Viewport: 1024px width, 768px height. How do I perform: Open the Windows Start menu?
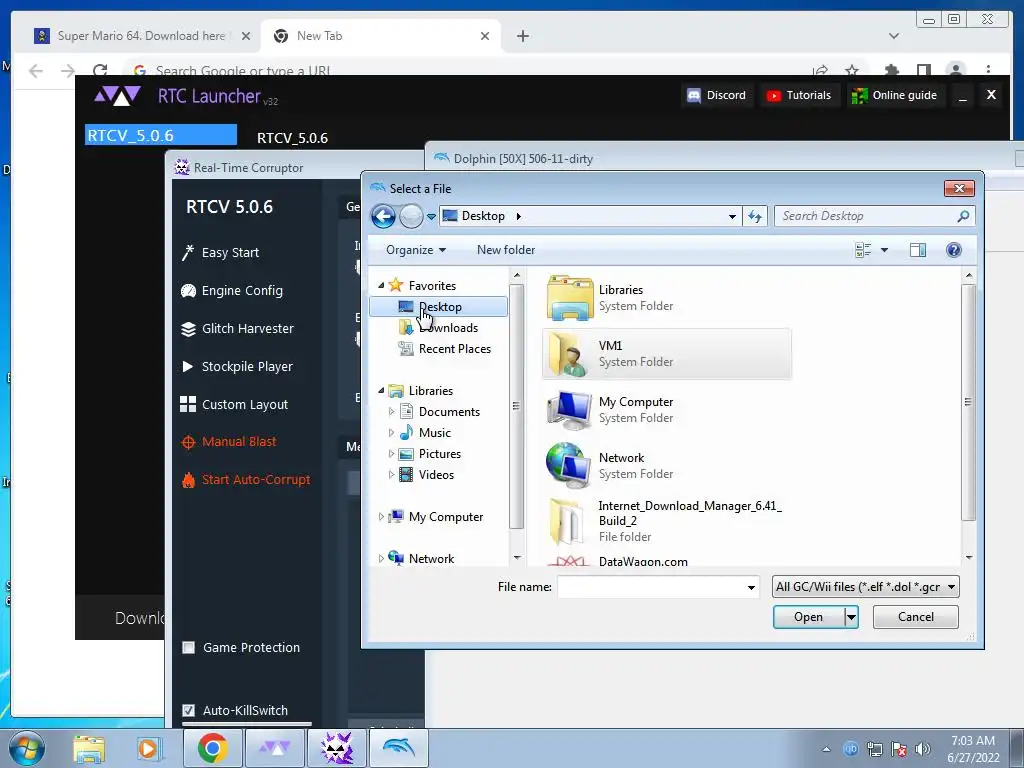tap(27, 748)
